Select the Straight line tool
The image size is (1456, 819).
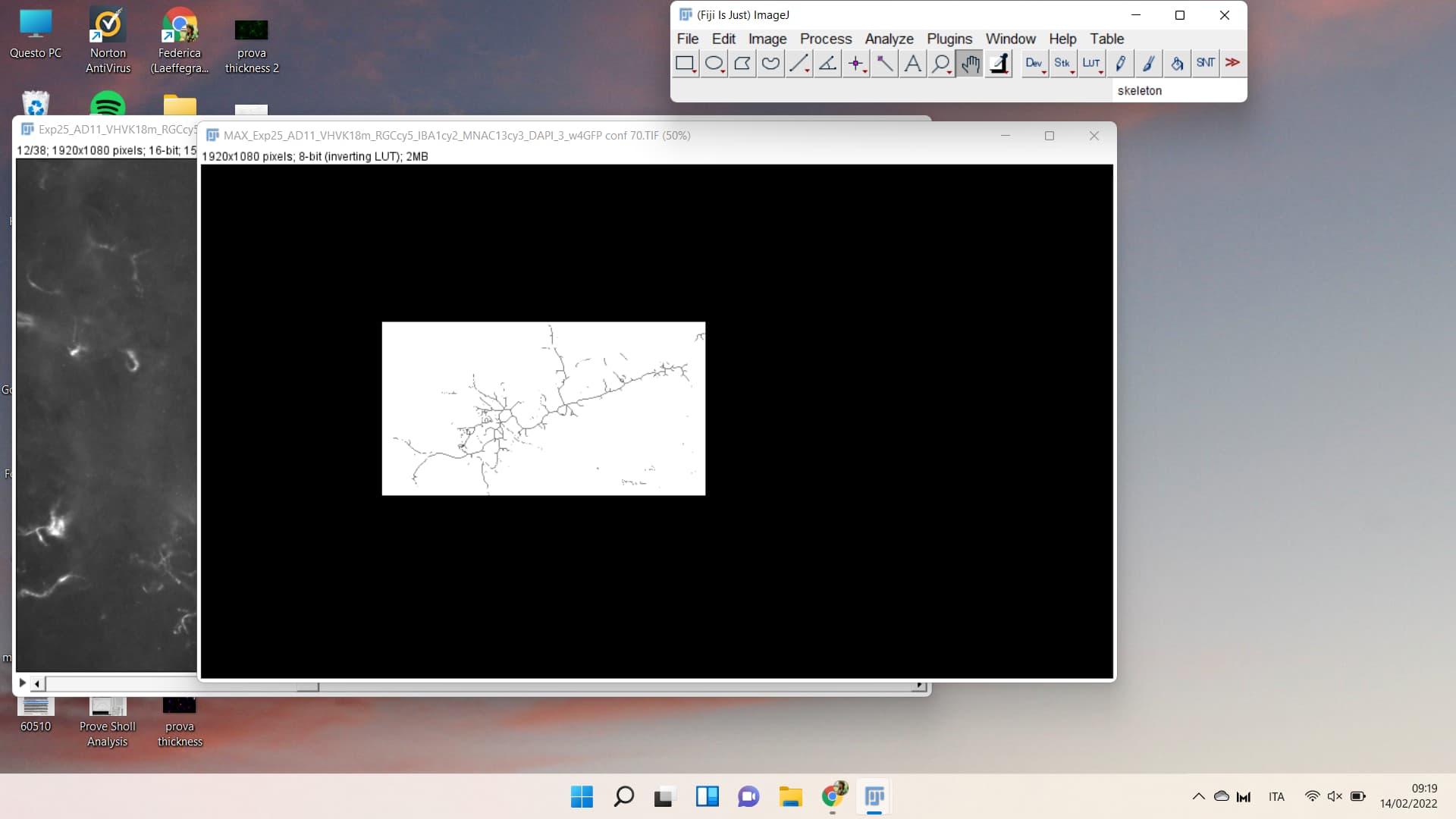coord(798,64)
